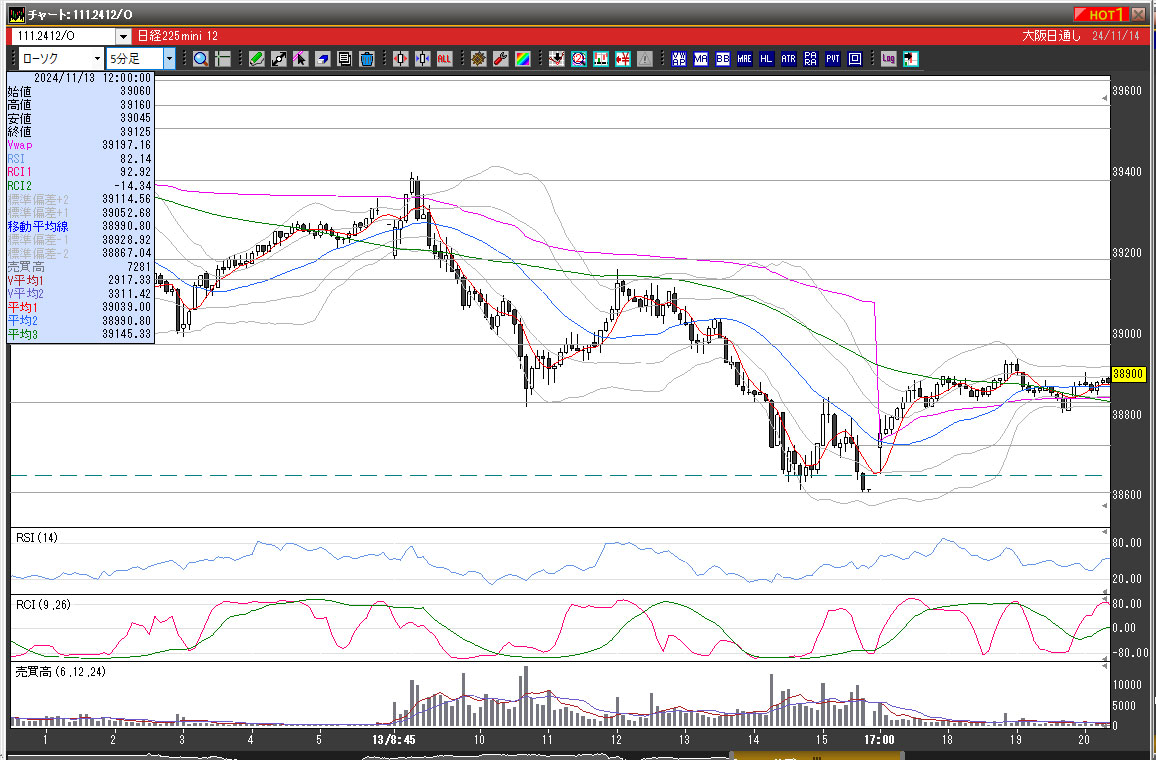Click the red ALL display button
Image resolution: width=1156 pixels, height=760 pixels.
click(444, 59)
